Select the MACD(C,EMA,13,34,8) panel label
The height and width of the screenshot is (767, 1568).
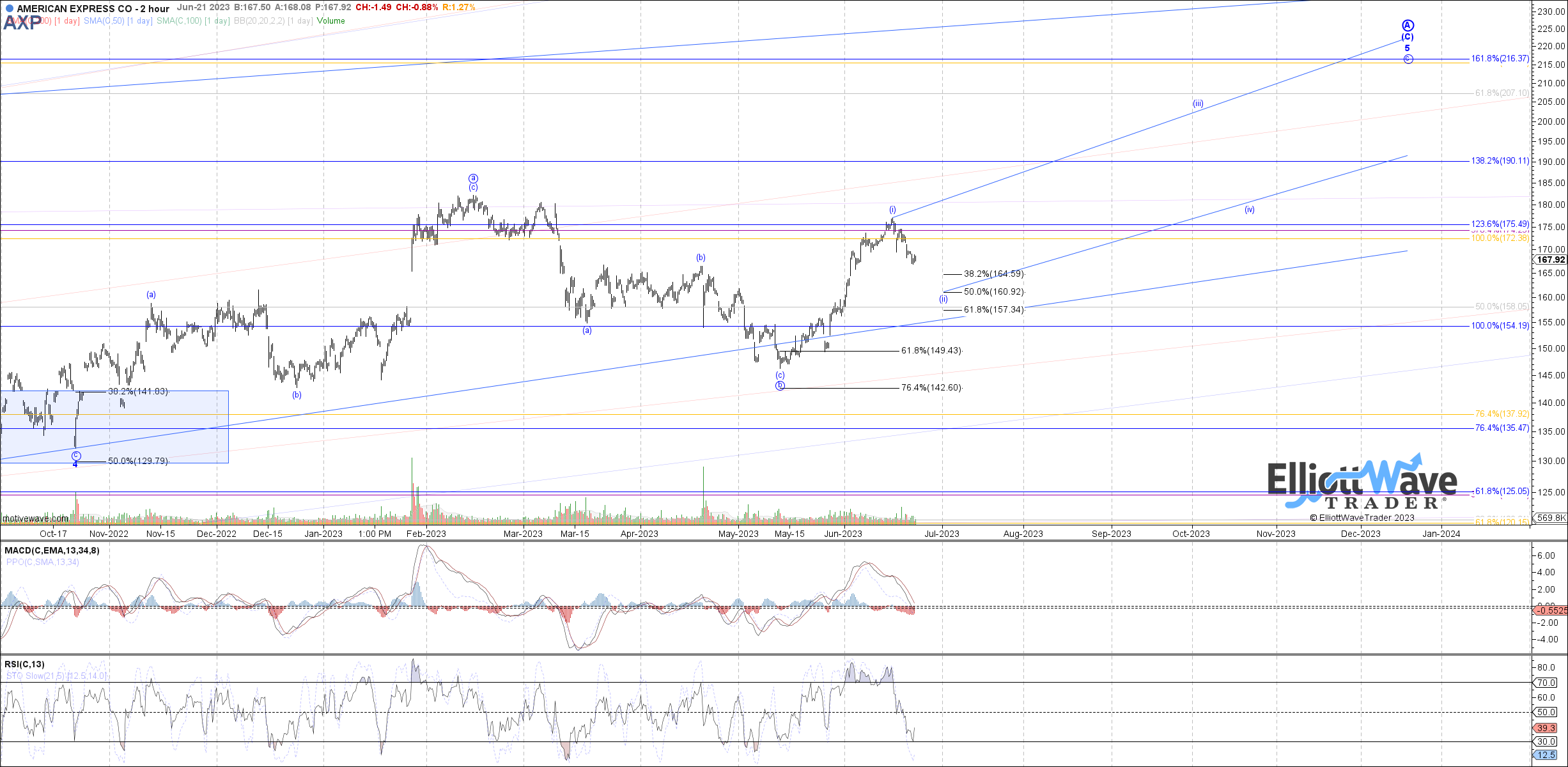(x=52, y=550)
